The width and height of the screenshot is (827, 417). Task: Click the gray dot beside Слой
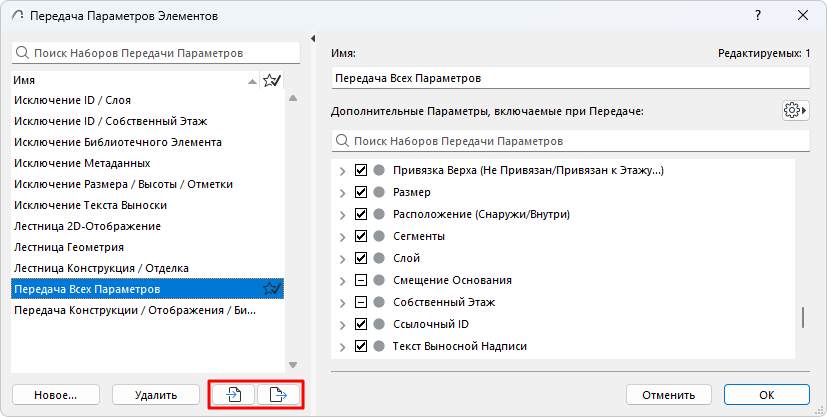[379, 258]
